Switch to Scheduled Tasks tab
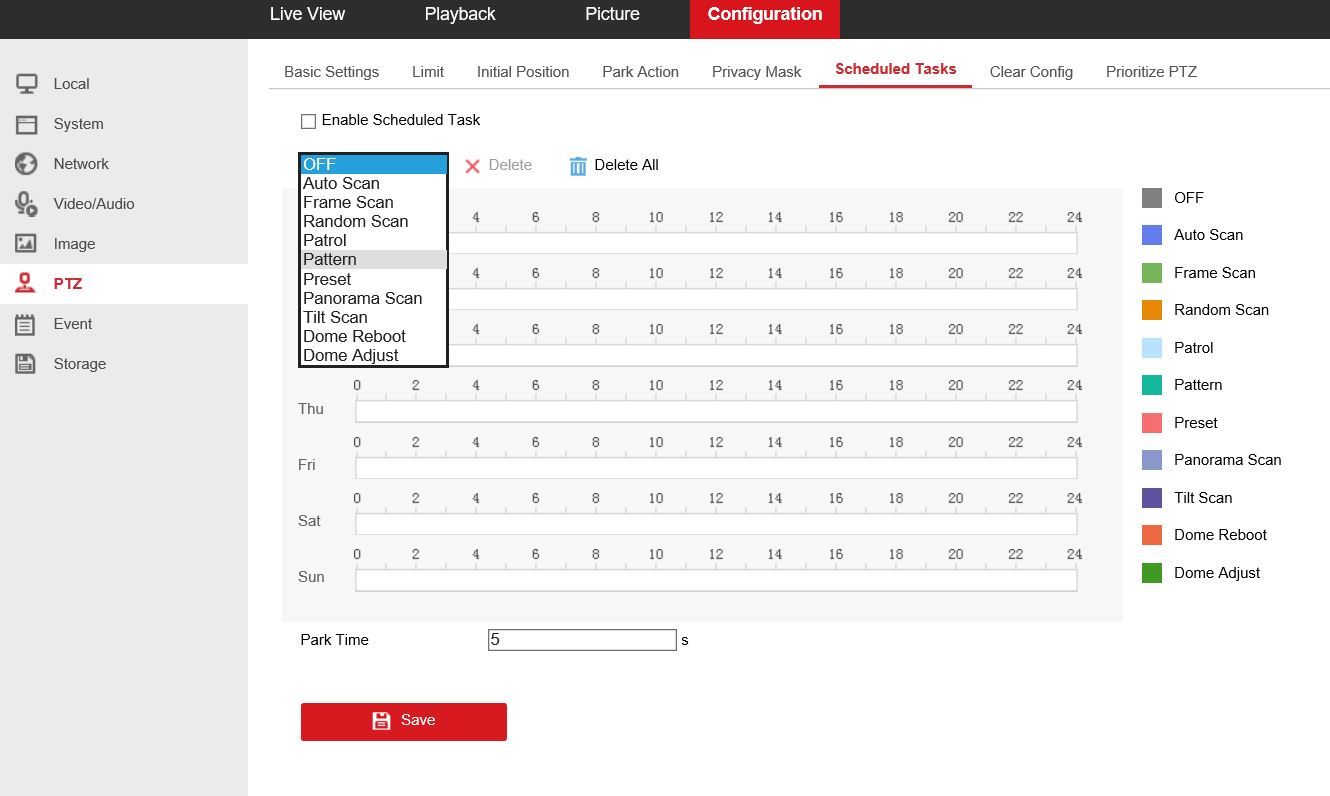 tap(895, 70)
